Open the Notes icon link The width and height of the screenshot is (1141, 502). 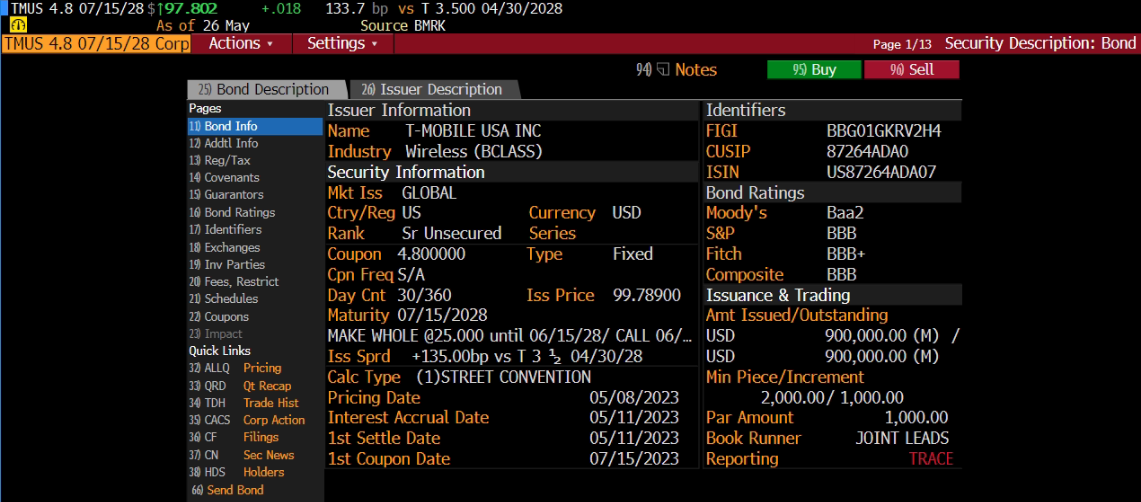676,70
